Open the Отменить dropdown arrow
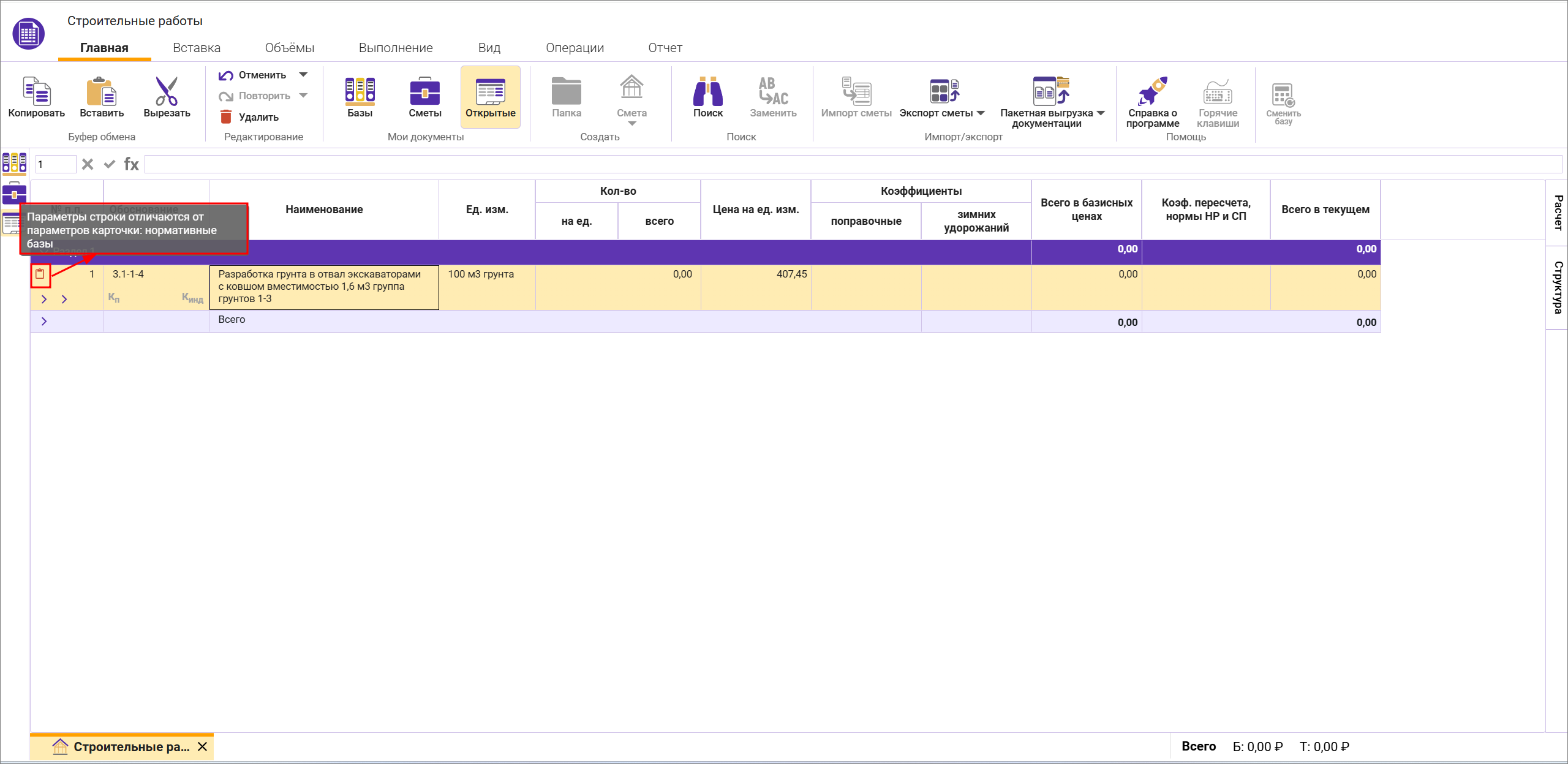The height and width of the screenshot is (764, 1568). (303, 75)
